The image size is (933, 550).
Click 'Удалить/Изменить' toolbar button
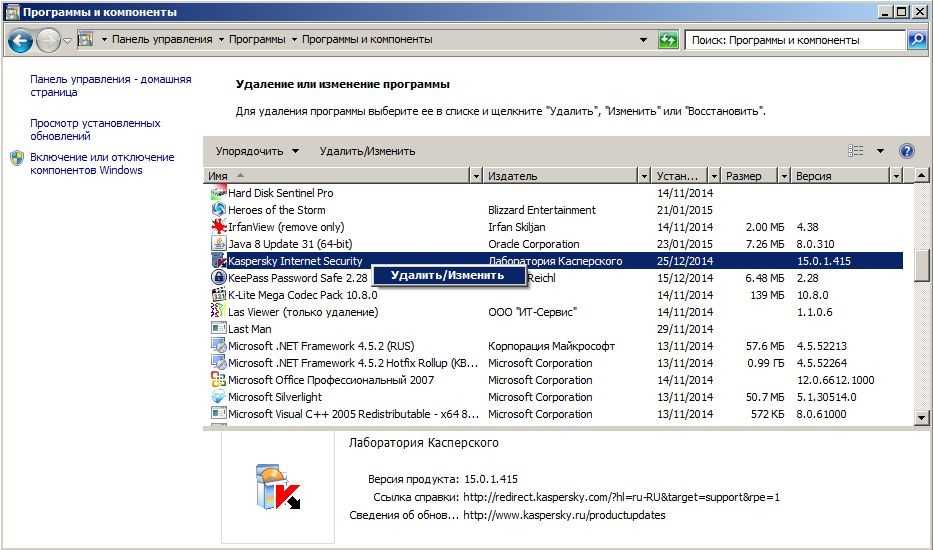click(x=367, y=151)
